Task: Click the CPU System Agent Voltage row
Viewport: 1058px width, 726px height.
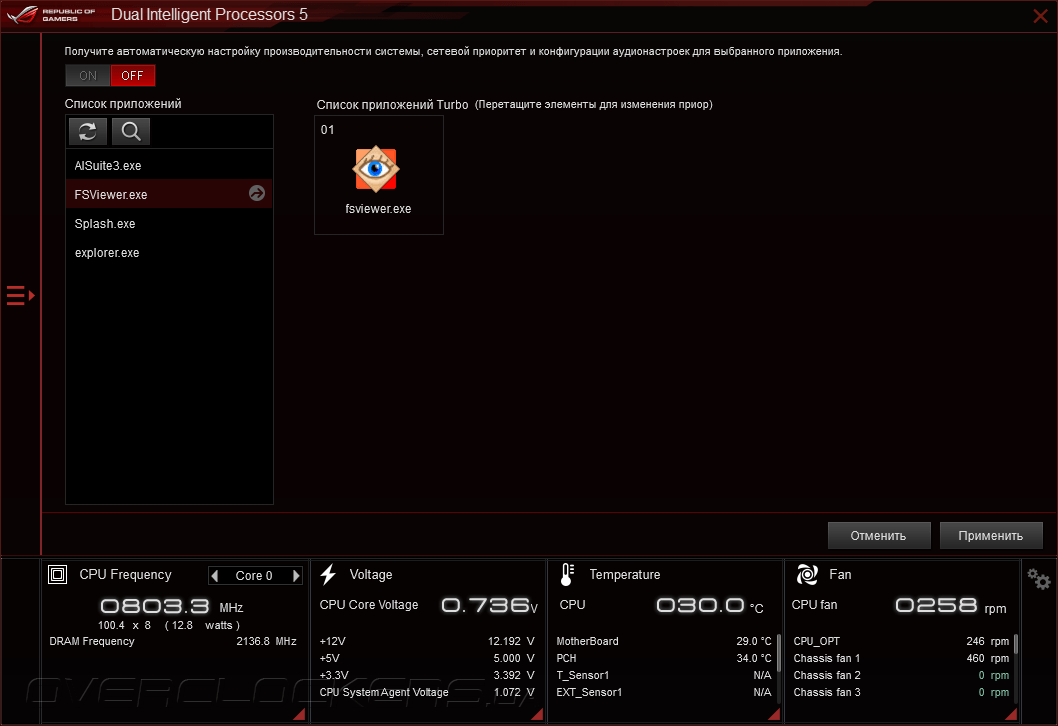Action: 427,692
